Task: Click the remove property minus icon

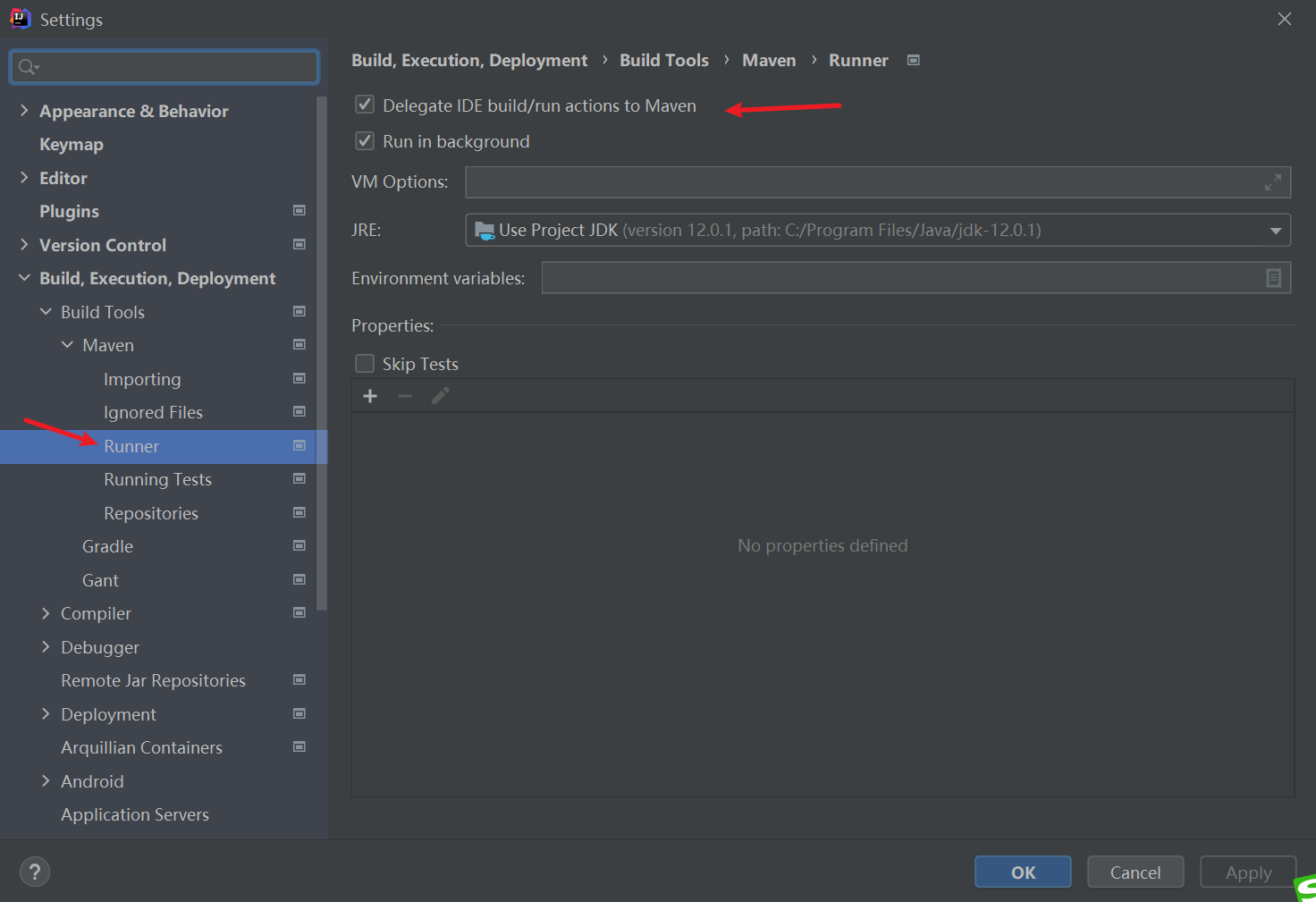Action: (x=405, y=396)
